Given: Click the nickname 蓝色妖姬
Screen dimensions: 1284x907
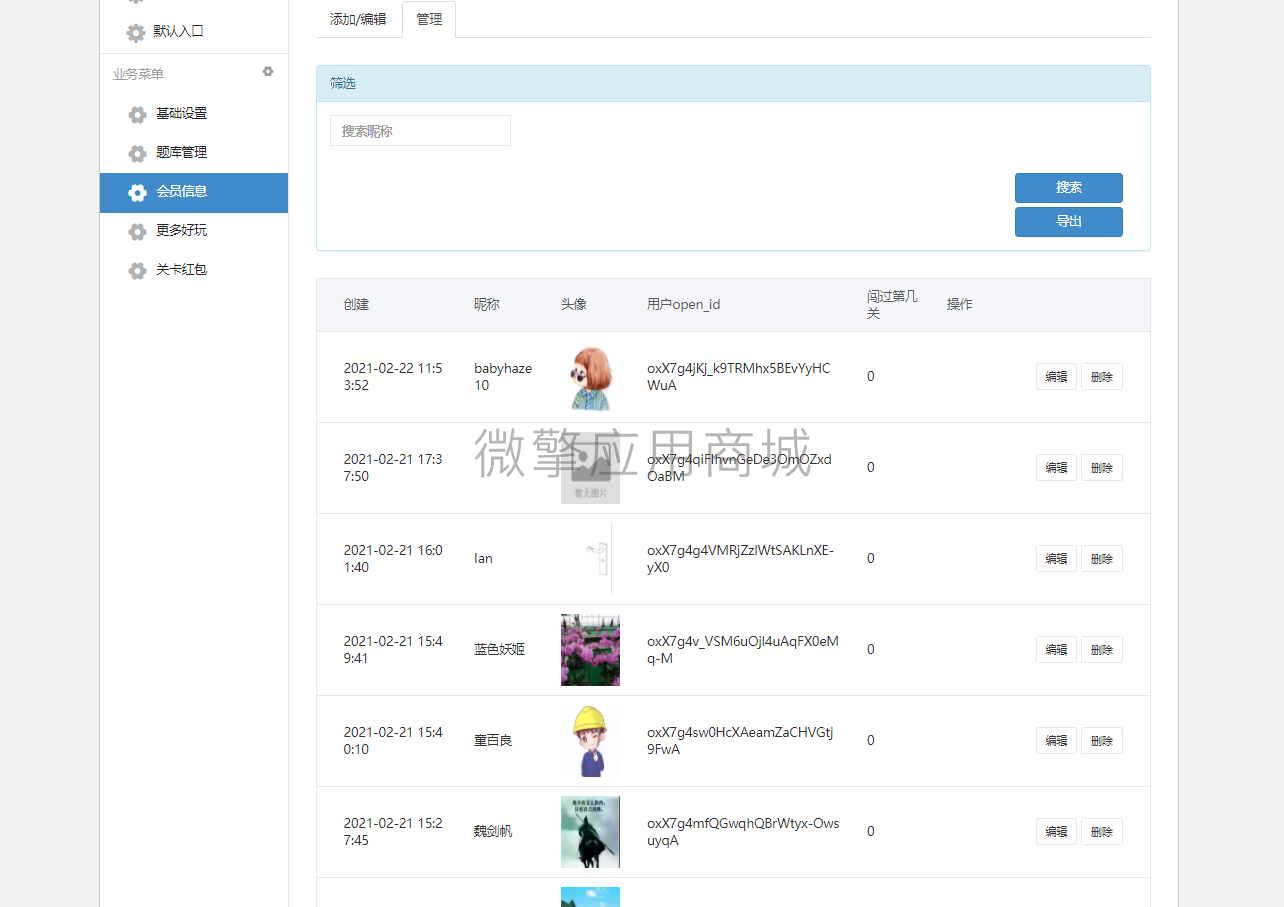Looking at the screenshot, I should tap(499, 650).
